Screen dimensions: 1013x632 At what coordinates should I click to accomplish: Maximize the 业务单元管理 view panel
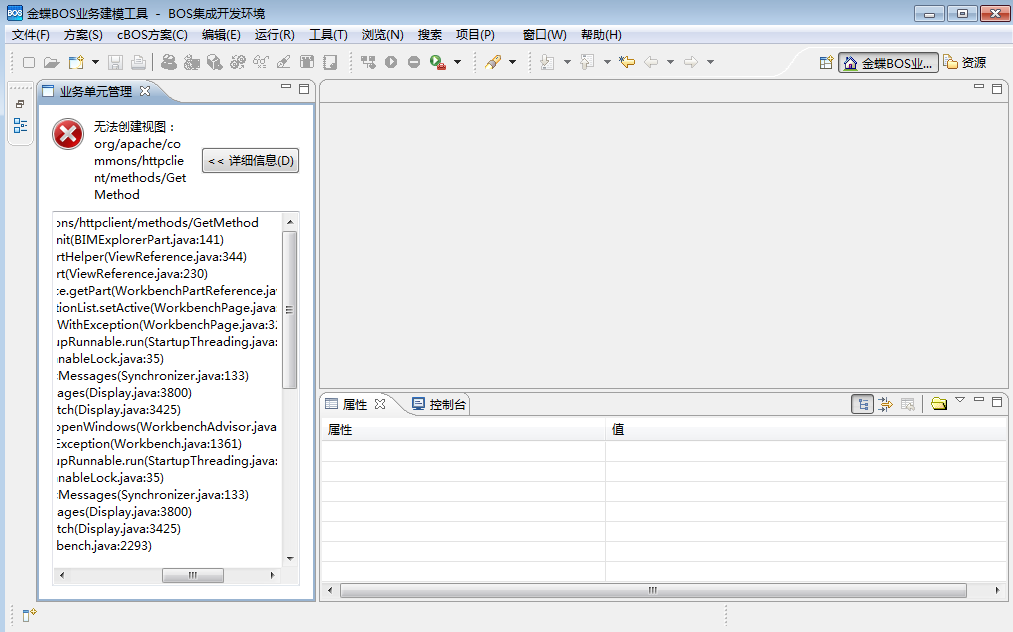click(x=304, y=89)
